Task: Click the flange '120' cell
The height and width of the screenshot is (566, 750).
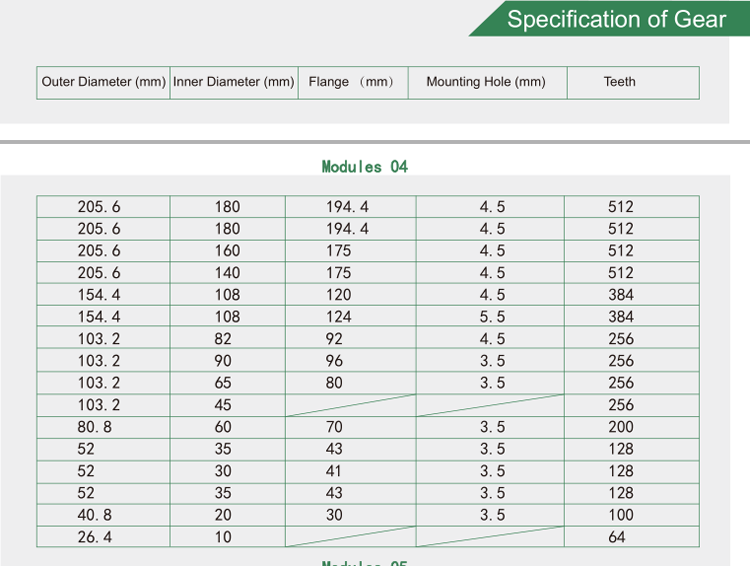Action: click(x=351, y=295)
